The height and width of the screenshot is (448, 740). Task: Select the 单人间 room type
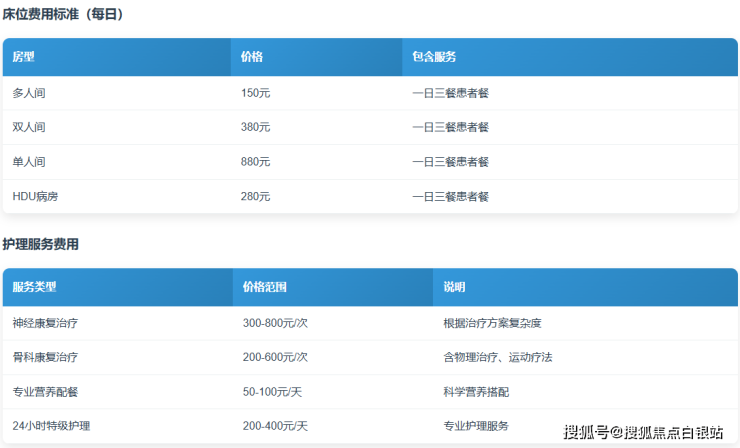click(x=29, y=161)
